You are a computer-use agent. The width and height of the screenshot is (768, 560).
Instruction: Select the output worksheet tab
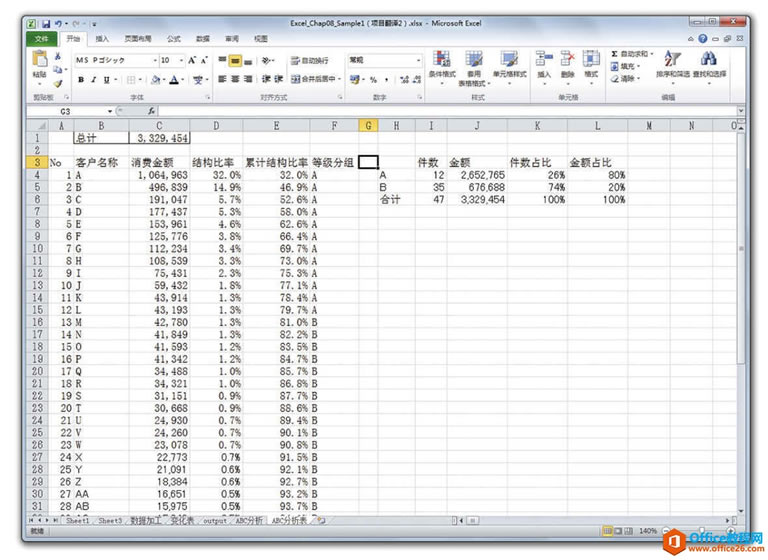tap(215, 521)
